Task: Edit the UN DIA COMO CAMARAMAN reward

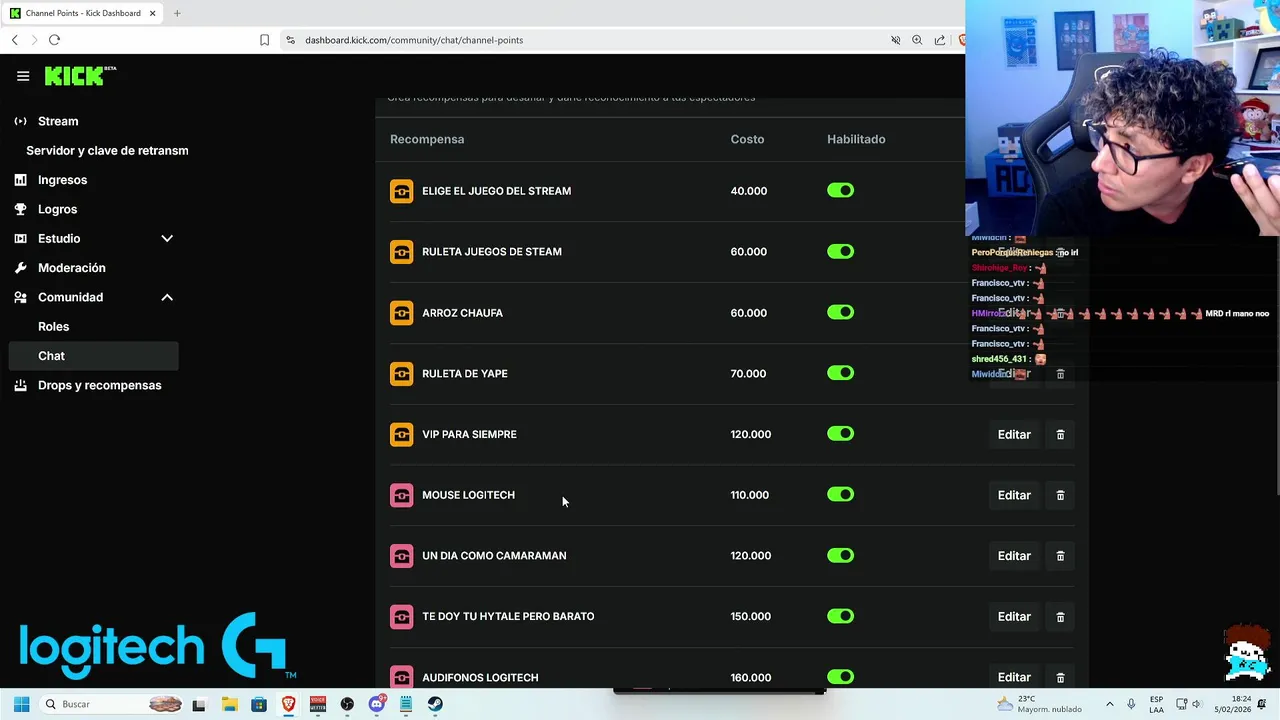Action: [x=1014, y=556]
